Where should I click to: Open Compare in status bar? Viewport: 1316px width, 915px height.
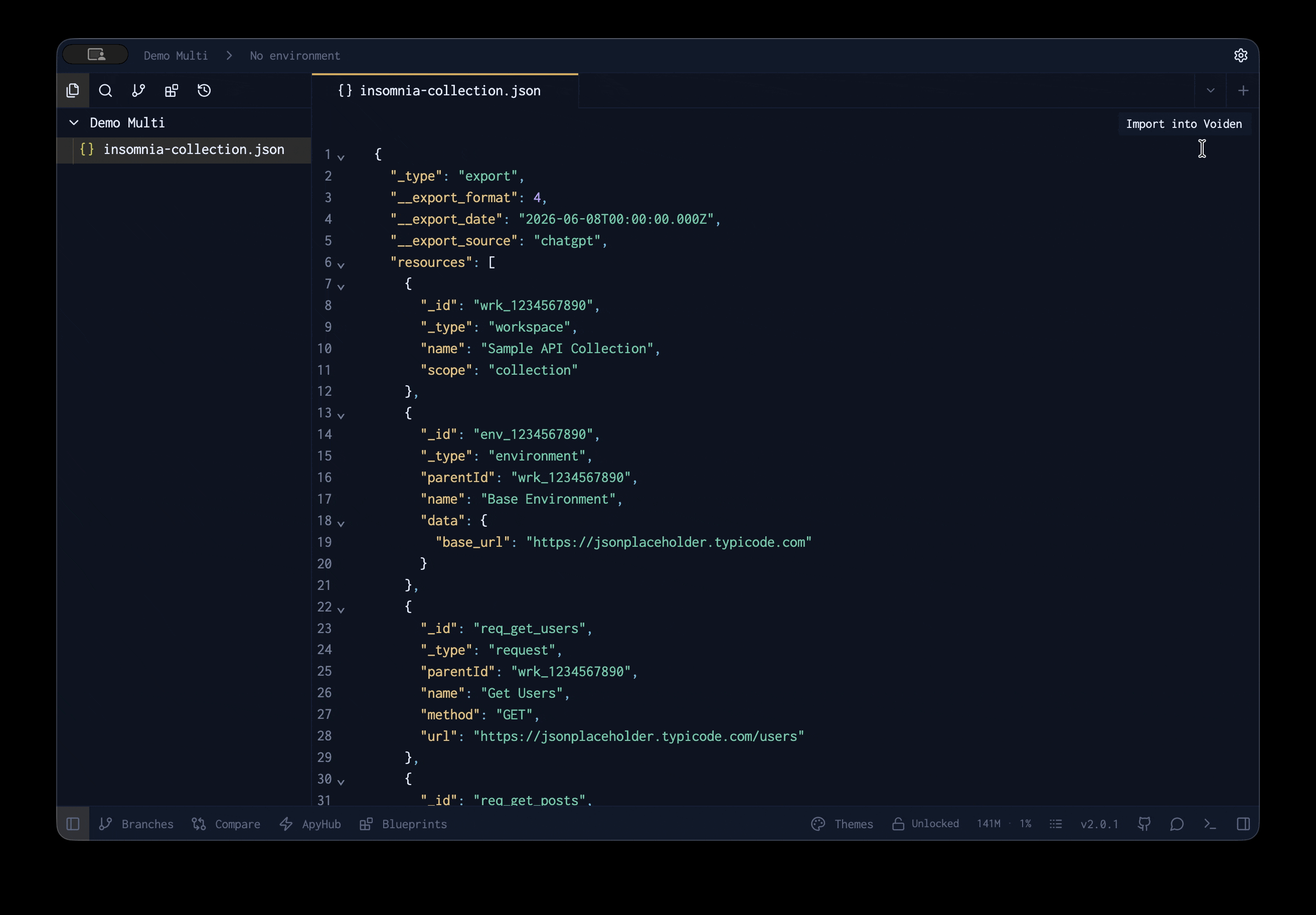(226, 824)
